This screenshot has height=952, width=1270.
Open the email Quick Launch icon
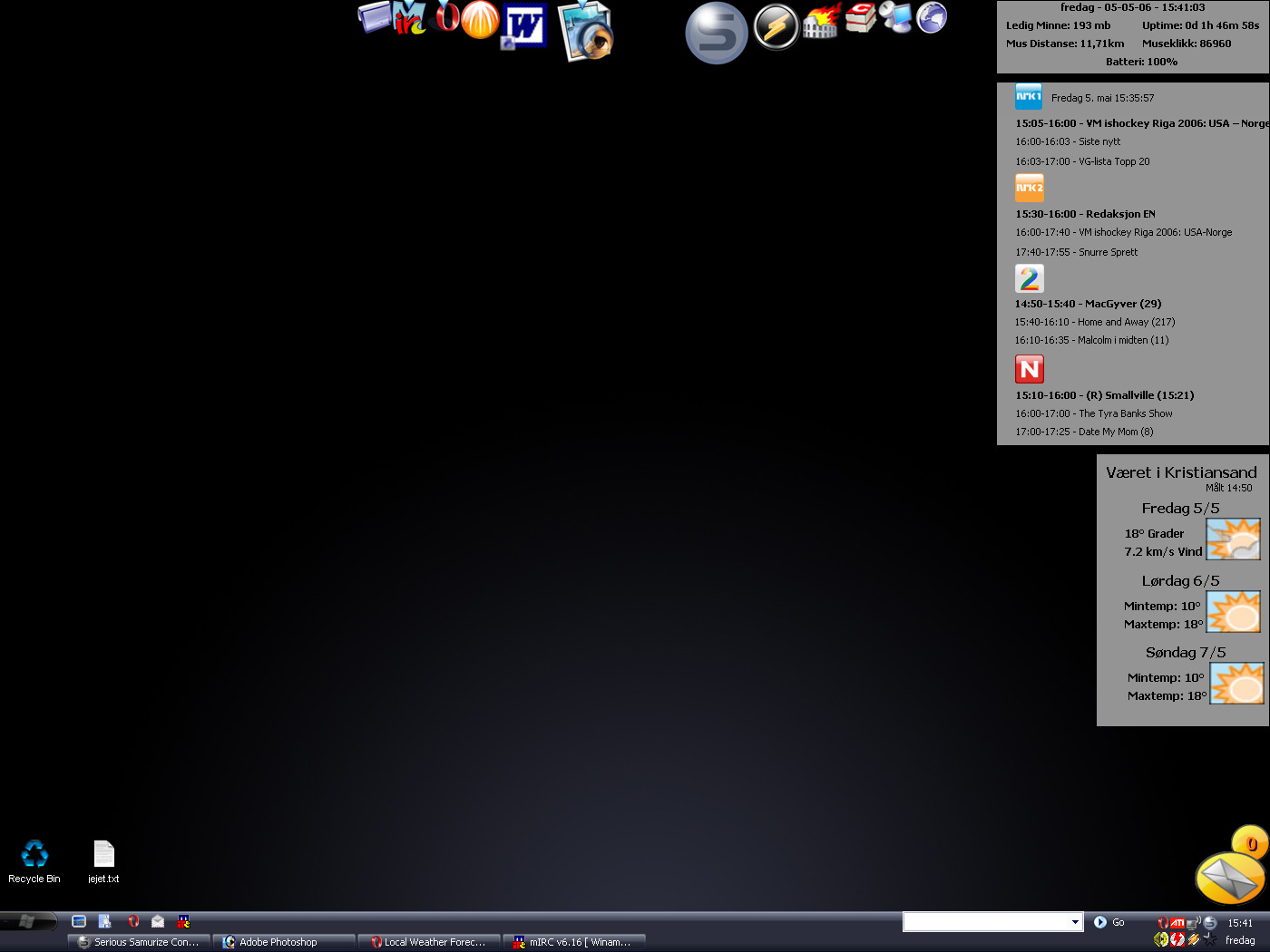158,921
